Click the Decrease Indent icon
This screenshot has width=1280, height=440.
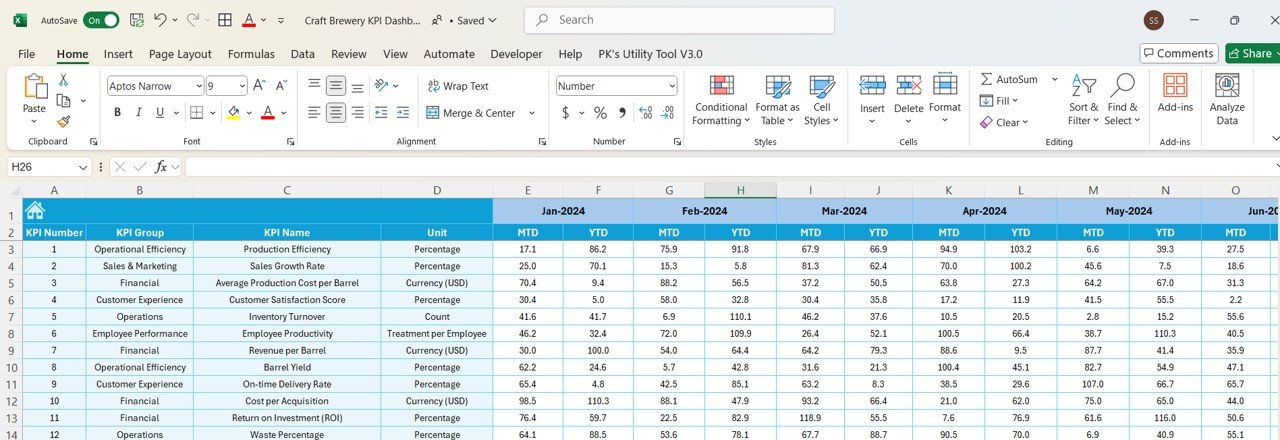(x=380, y=113)
